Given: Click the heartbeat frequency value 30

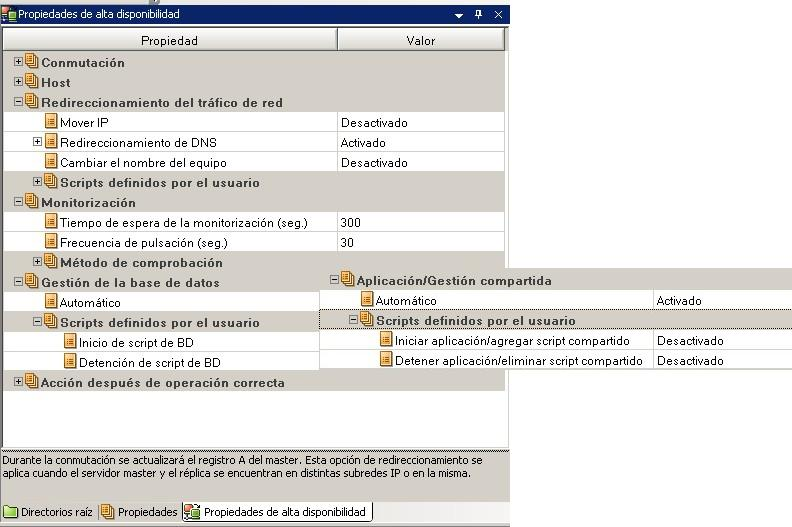Looking at the screenshot, I should pos(347,243).
